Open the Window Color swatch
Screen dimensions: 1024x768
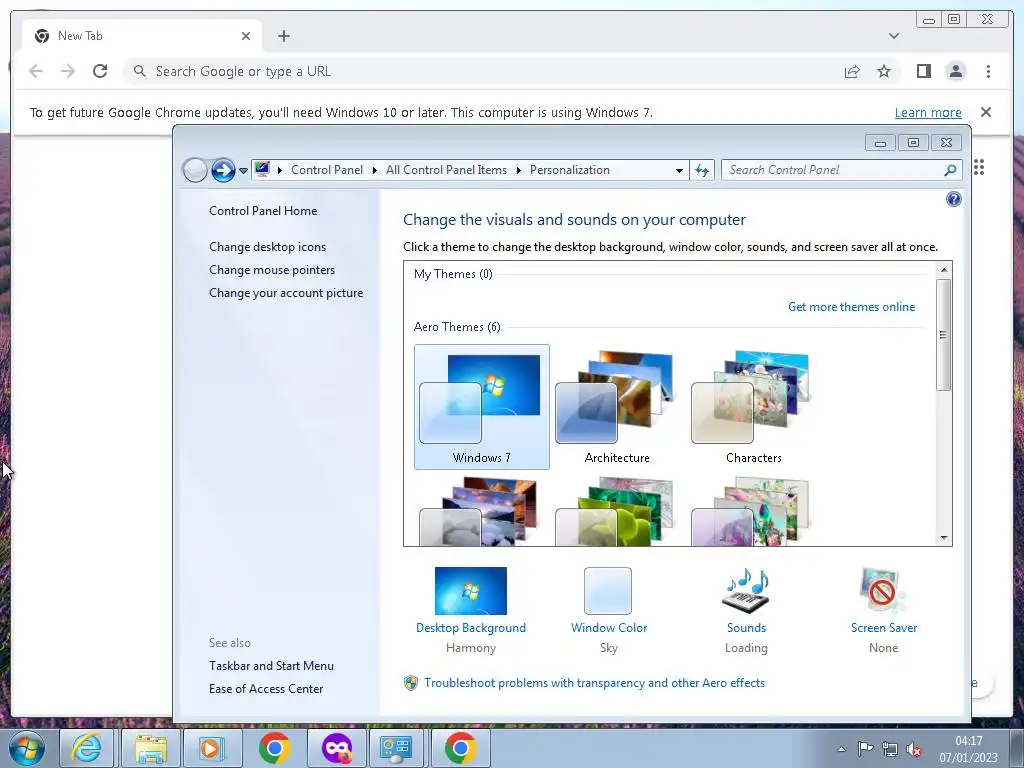click(x=608, y=590)
